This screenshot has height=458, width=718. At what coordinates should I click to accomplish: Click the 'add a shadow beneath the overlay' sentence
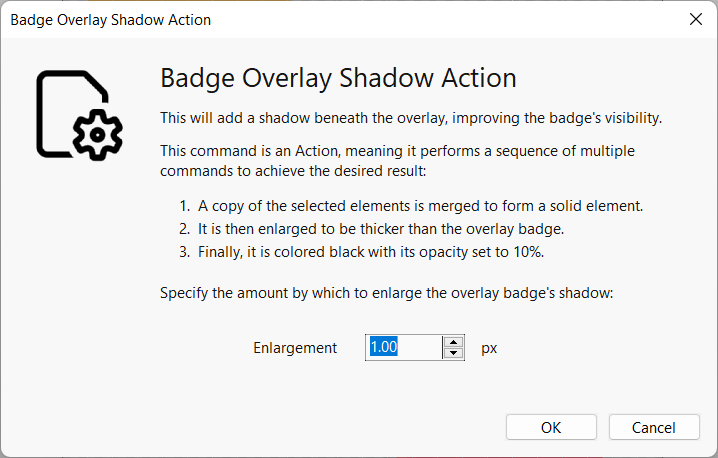[x=411, y=118]
